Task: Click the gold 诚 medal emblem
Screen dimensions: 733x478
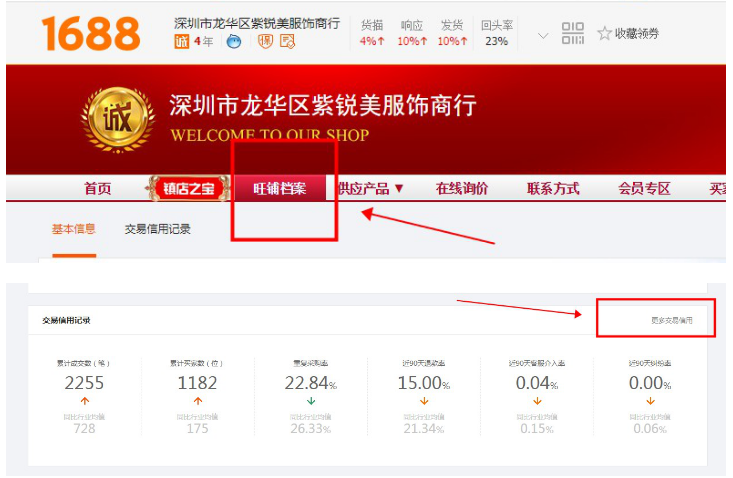Action: (x=118, y=119)
